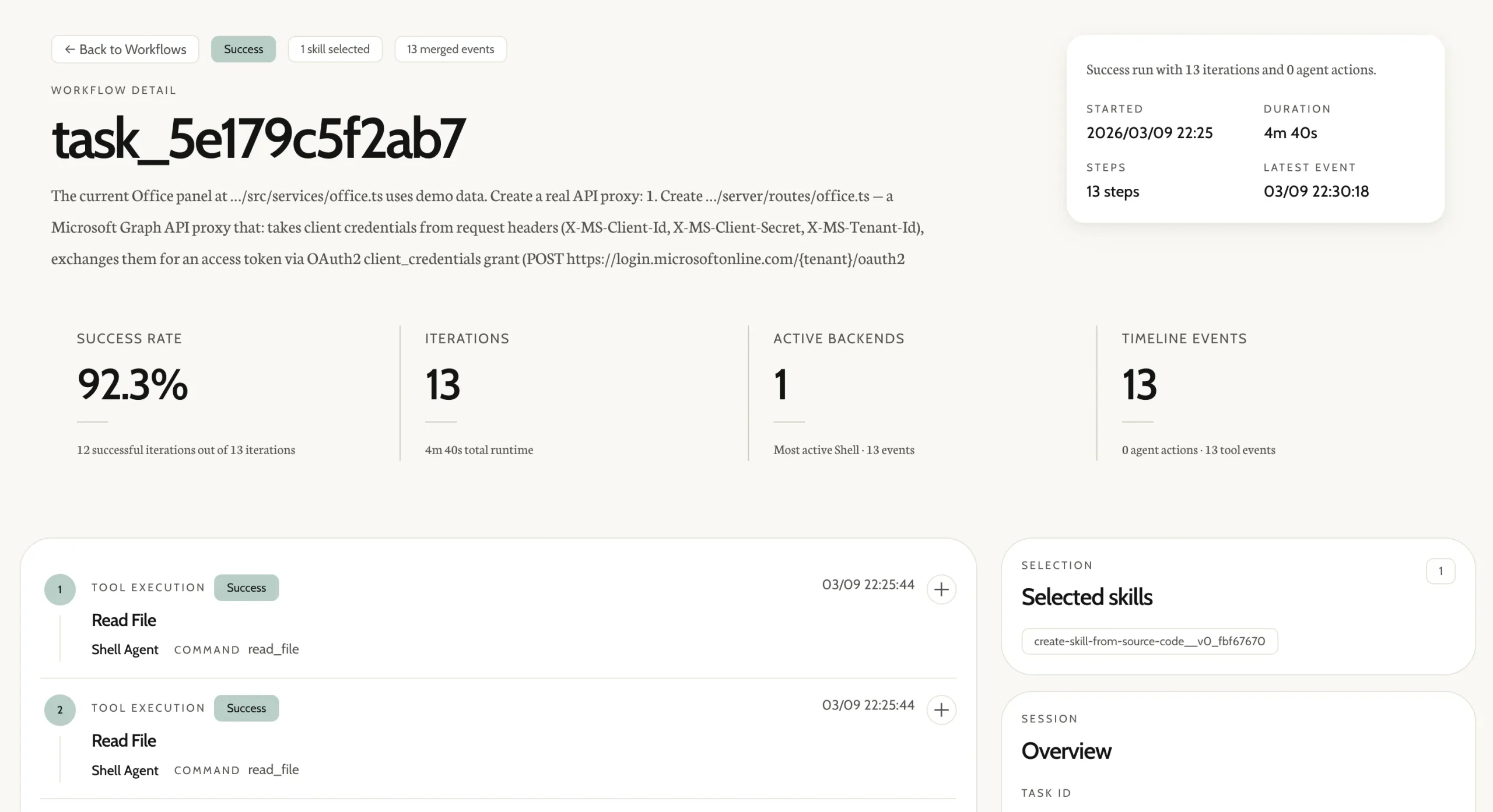The image size is (1493, 812).
Task: Click the '13 merged events' chip
Action: [x=450, y=50]
